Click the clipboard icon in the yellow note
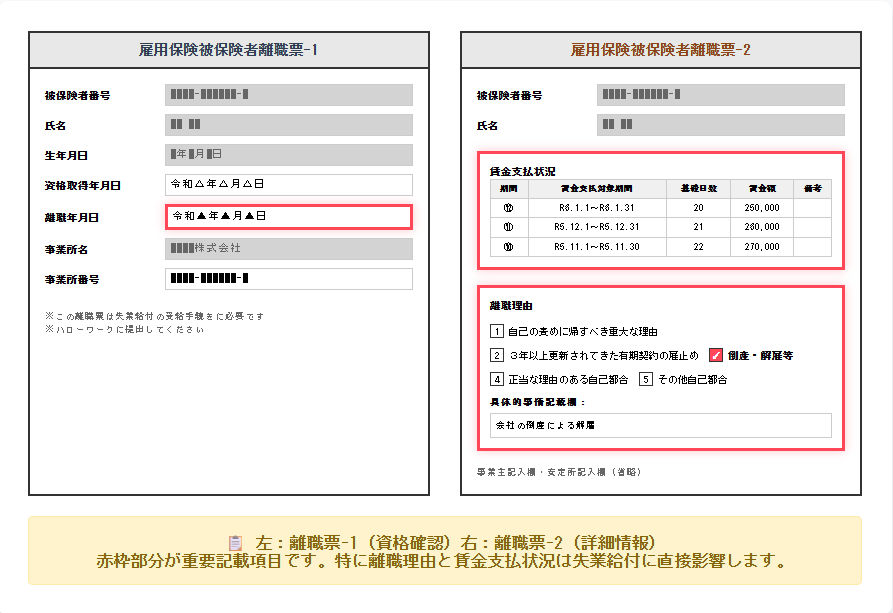Viewport: 893px width, 613px height. (x=236, y=542)
